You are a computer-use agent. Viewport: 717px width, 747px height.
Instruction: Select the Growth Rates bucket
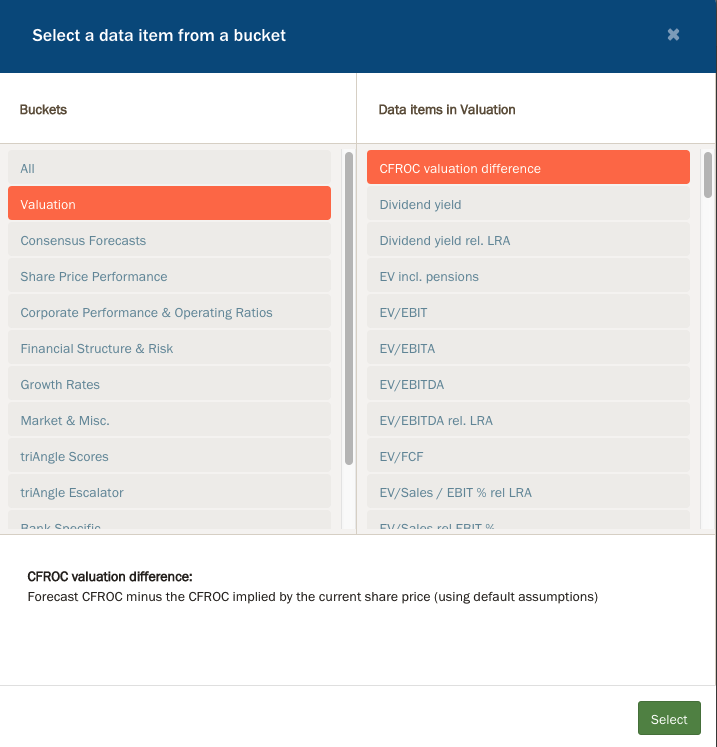click(169, 384)
